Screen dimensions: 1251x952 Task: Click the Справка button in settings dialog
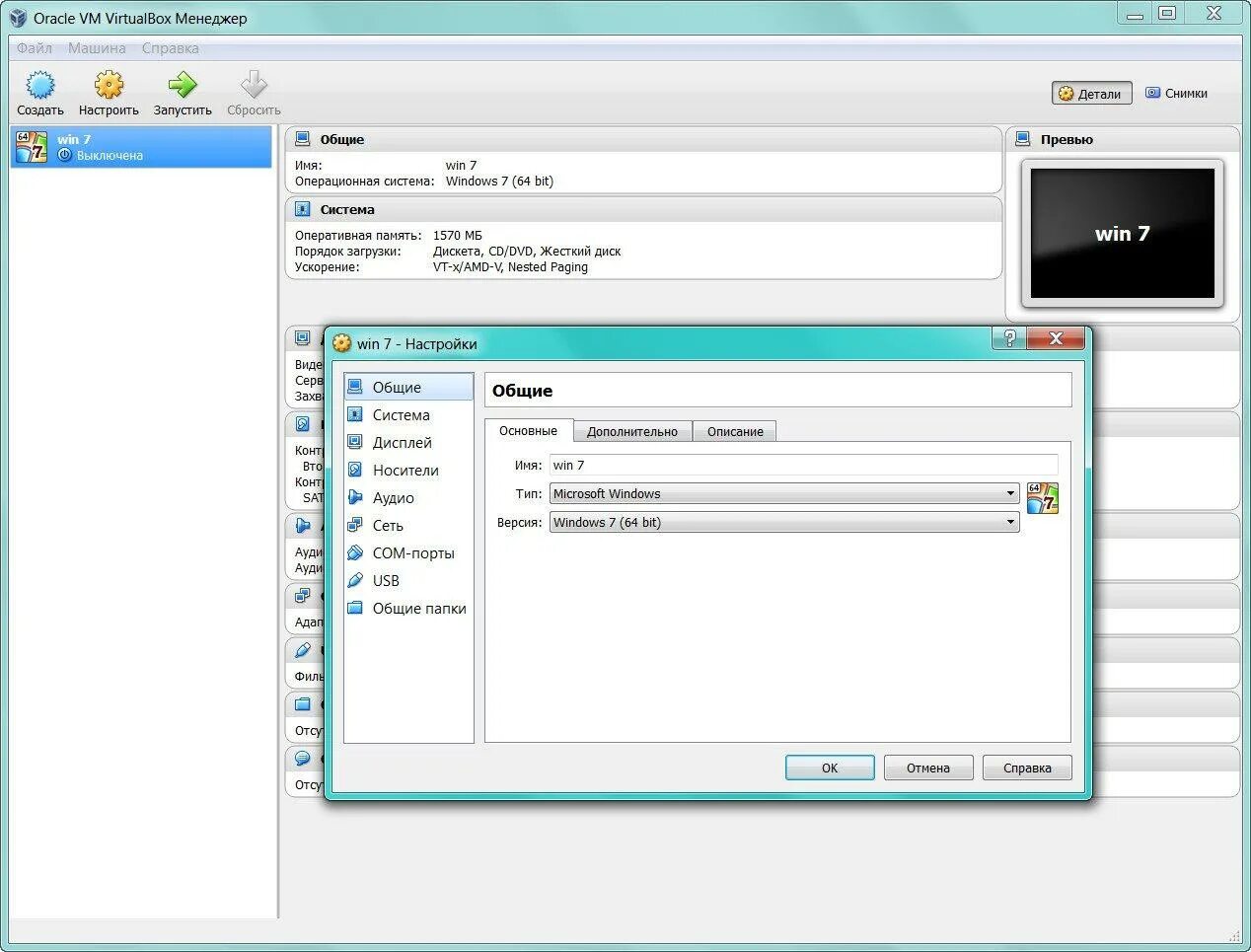[x=1027, y=768]
